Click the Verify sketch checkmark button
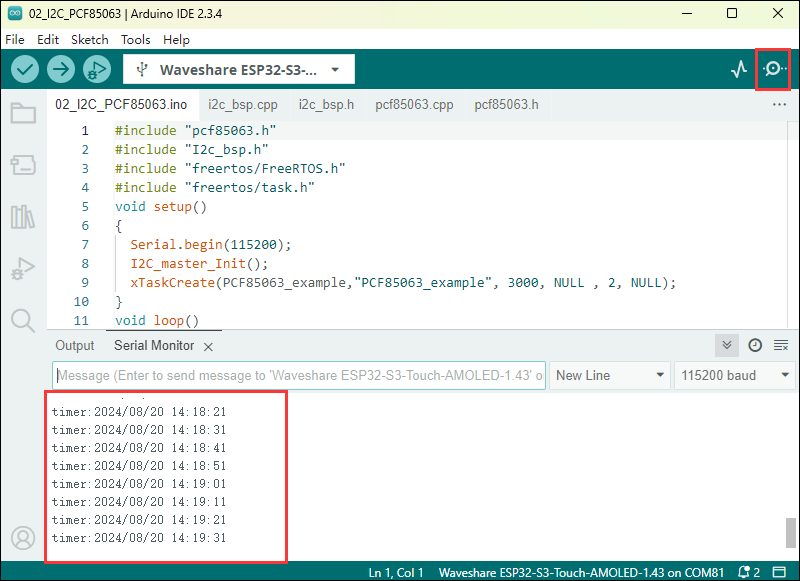Viewport: 800px width, 581px height. click(25, 69)
